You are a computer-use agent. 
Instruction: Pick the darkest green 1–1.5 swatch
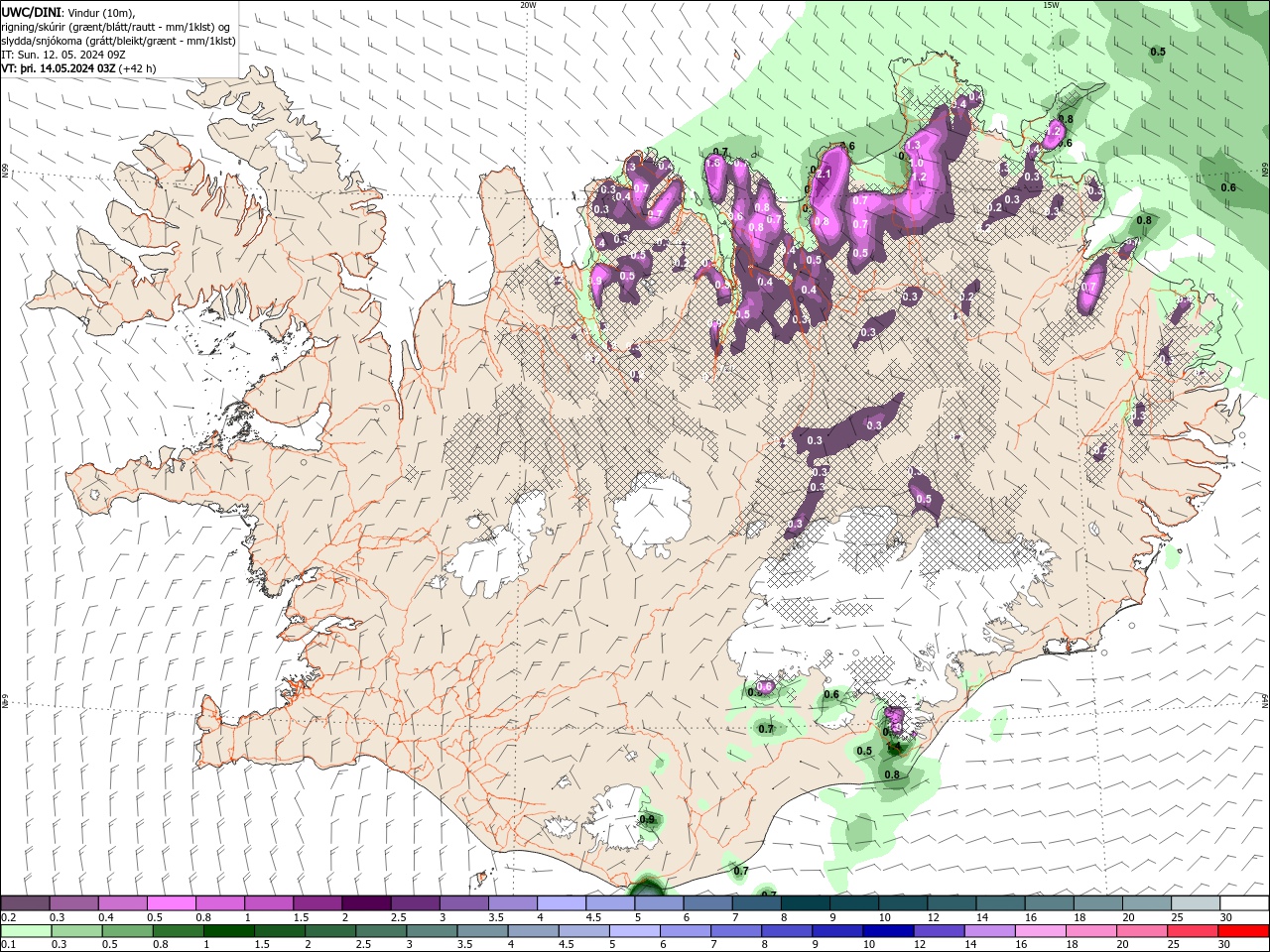[228, 931]
